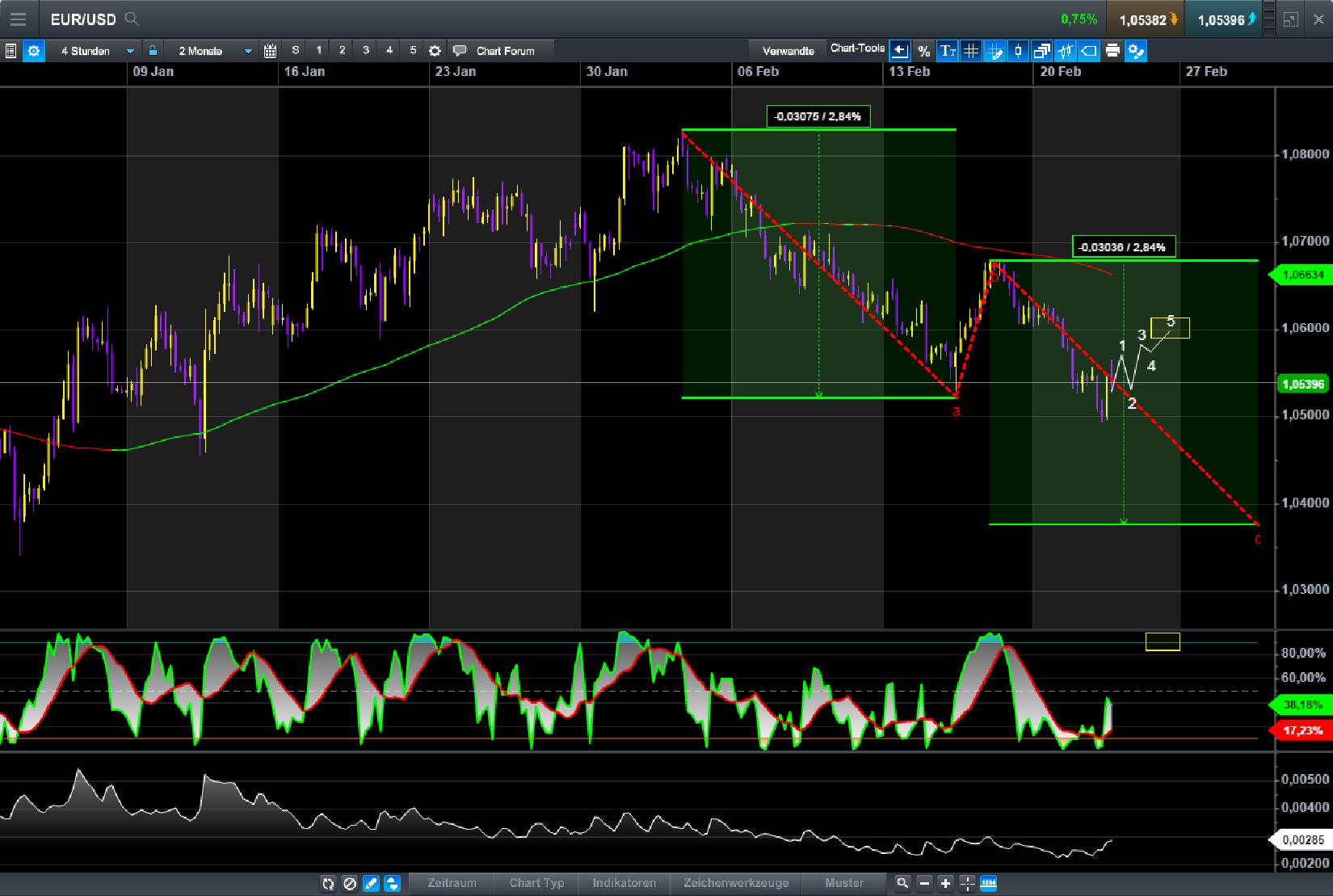The height and width of the screenshot is (896, 1333).
Task: Toggle the crosshair cursor button
Action: [x=967, y=883]
